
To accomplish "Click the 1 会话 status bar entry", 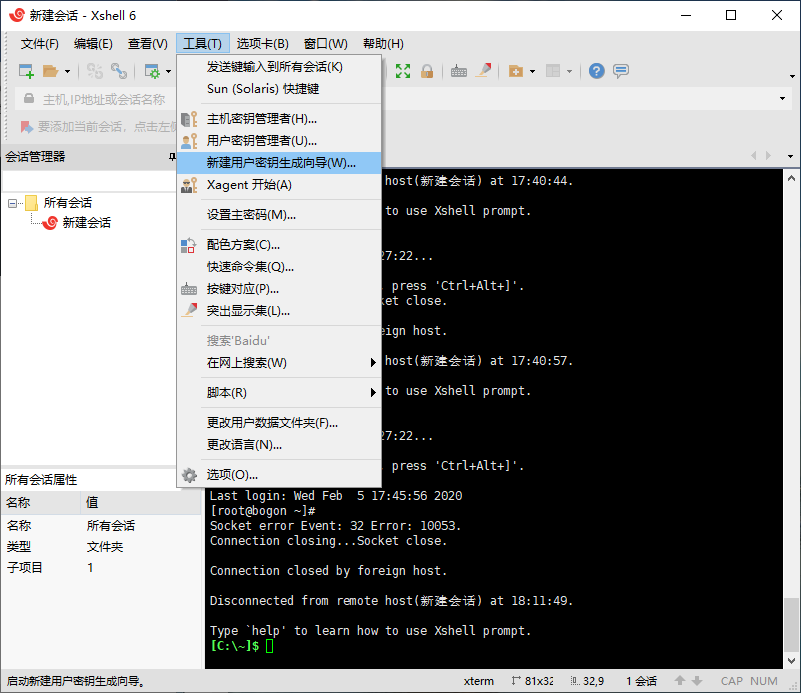I will [642, 681].
